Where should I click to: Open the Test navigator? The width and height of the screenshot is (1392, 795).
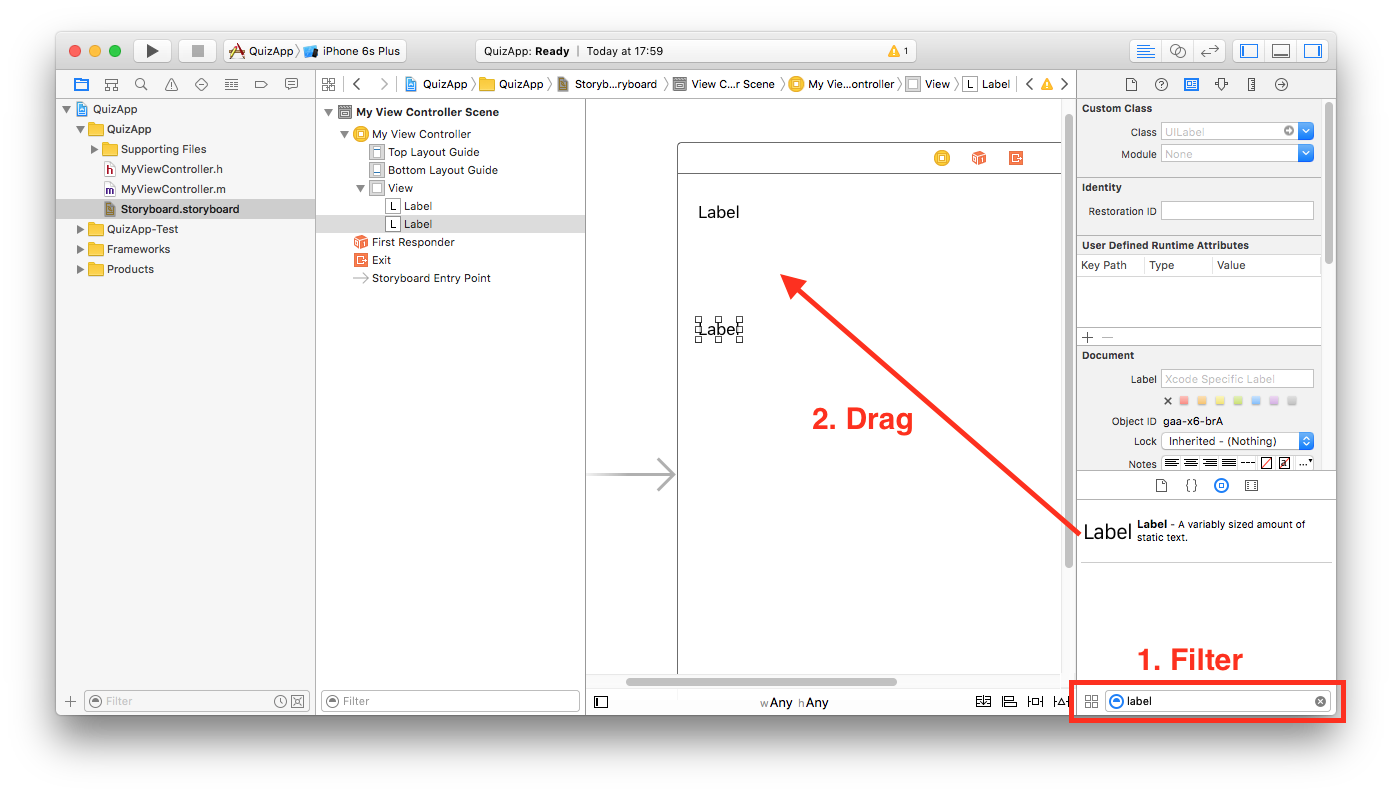point(201,84)
